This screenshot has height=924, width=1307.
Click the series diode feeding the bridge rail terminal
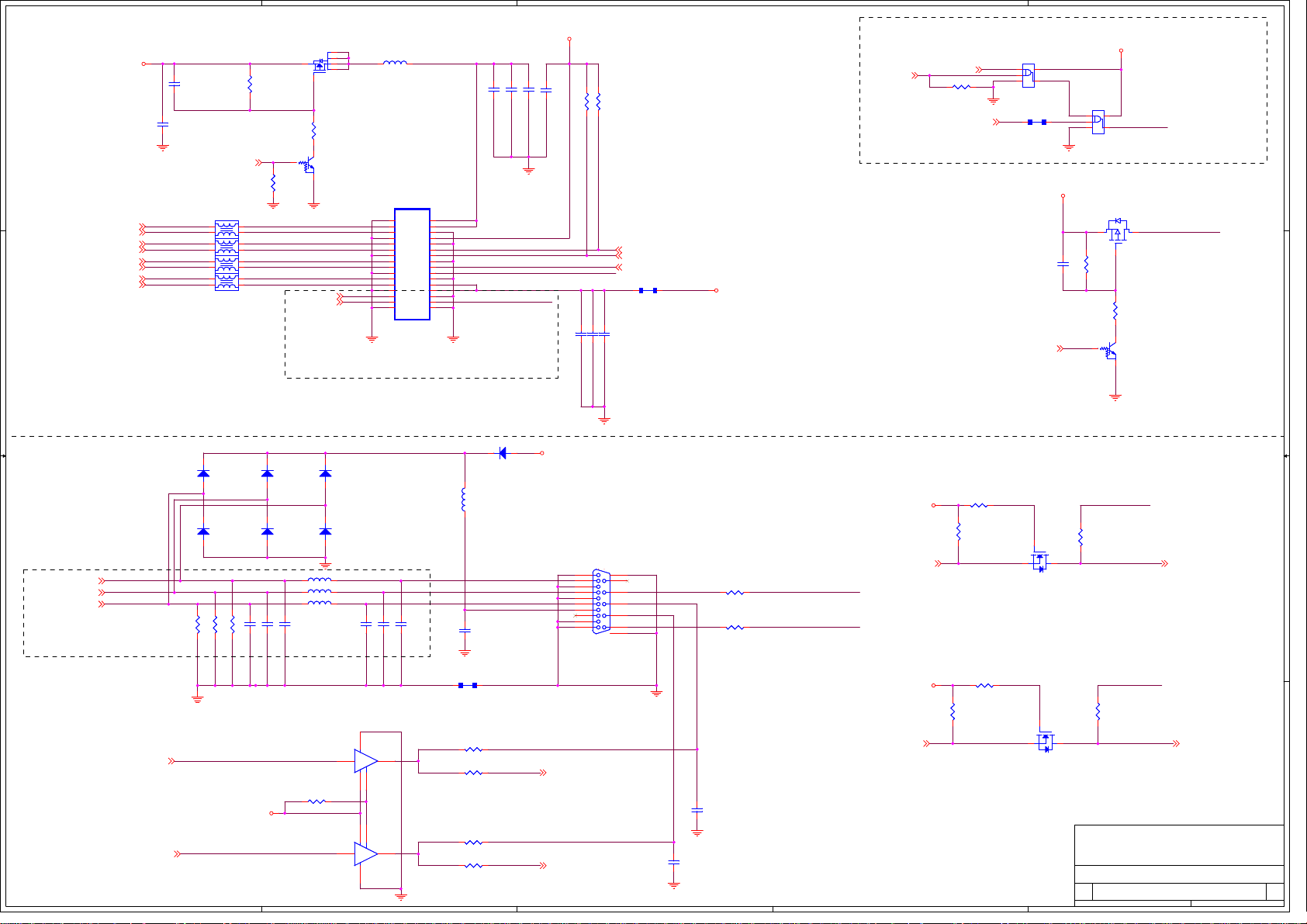pyautogui.click(x=503, y=453)
